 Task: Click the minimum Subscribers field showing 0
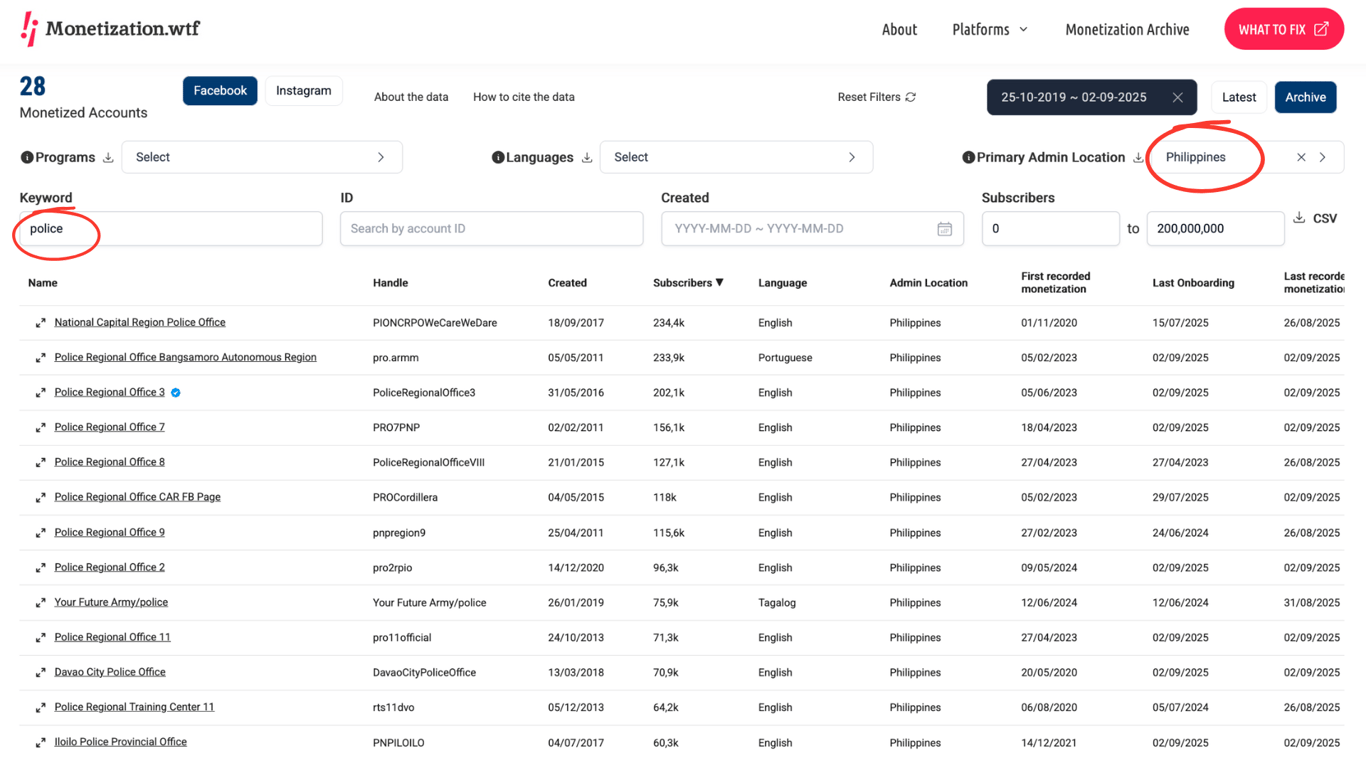(x=1050, y=229)
